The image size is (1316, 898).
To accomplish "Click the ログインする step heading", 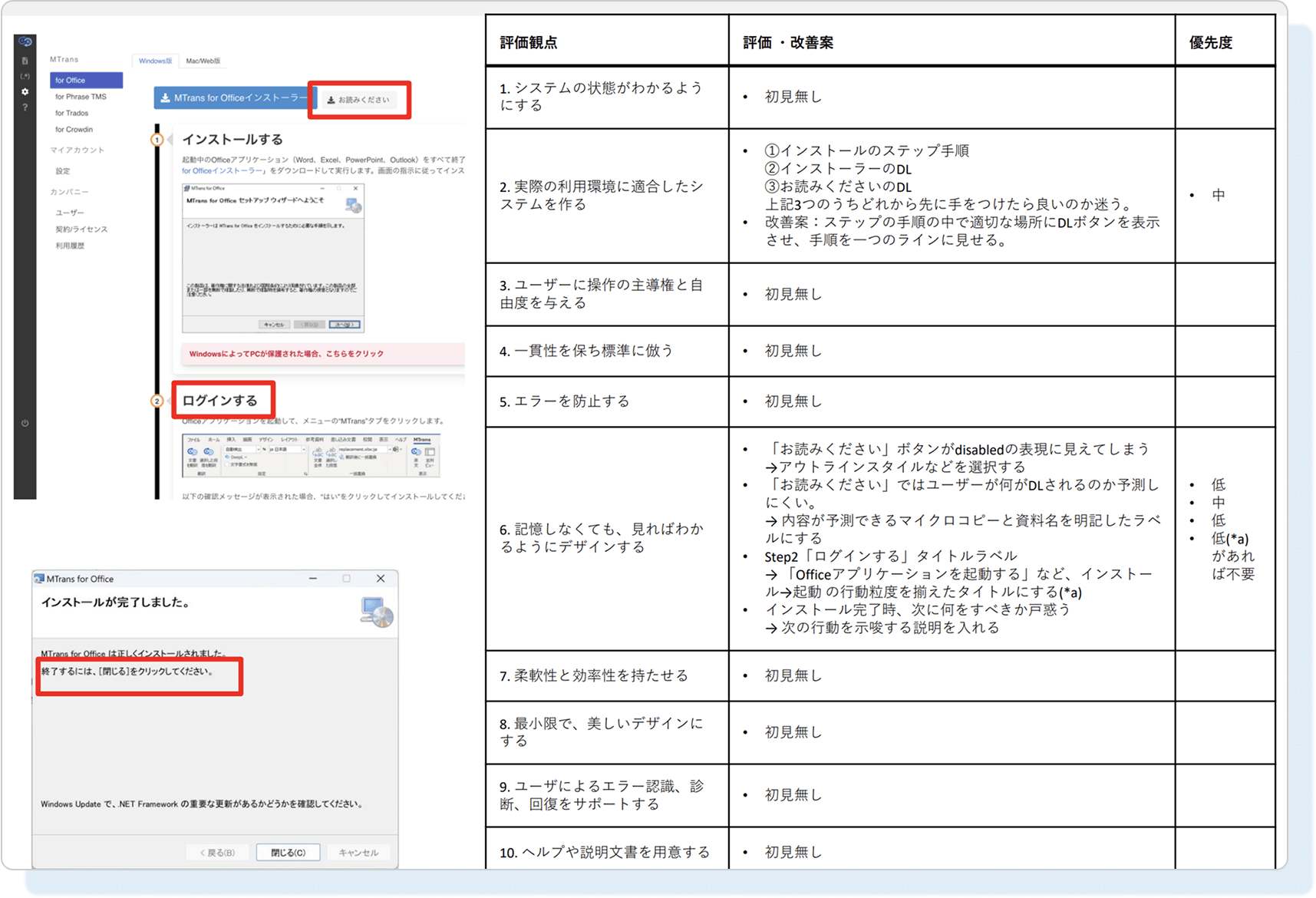I will [x=219, y=401].
